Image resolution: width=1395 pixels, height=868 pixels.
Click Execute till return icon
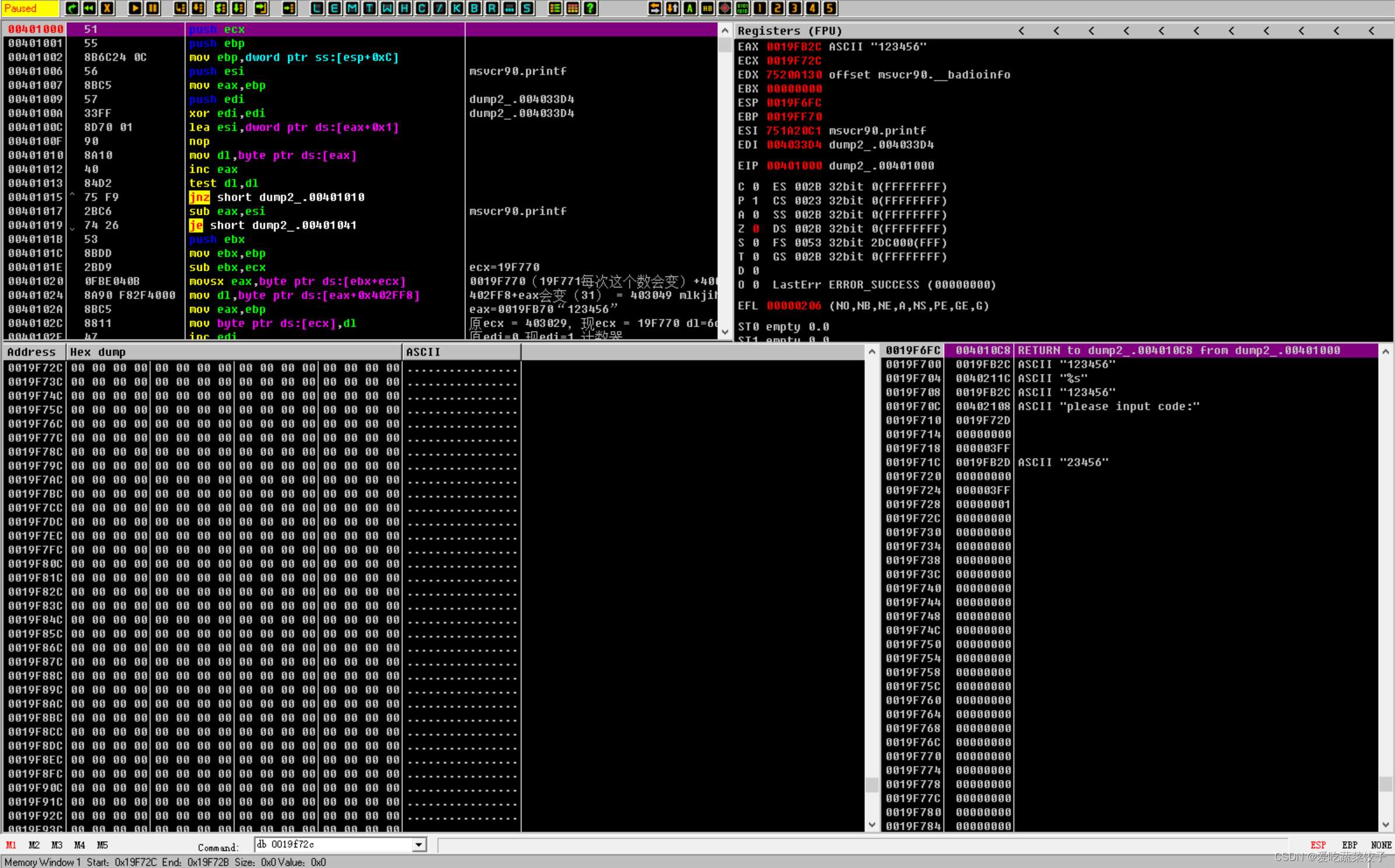pos(261,8)
